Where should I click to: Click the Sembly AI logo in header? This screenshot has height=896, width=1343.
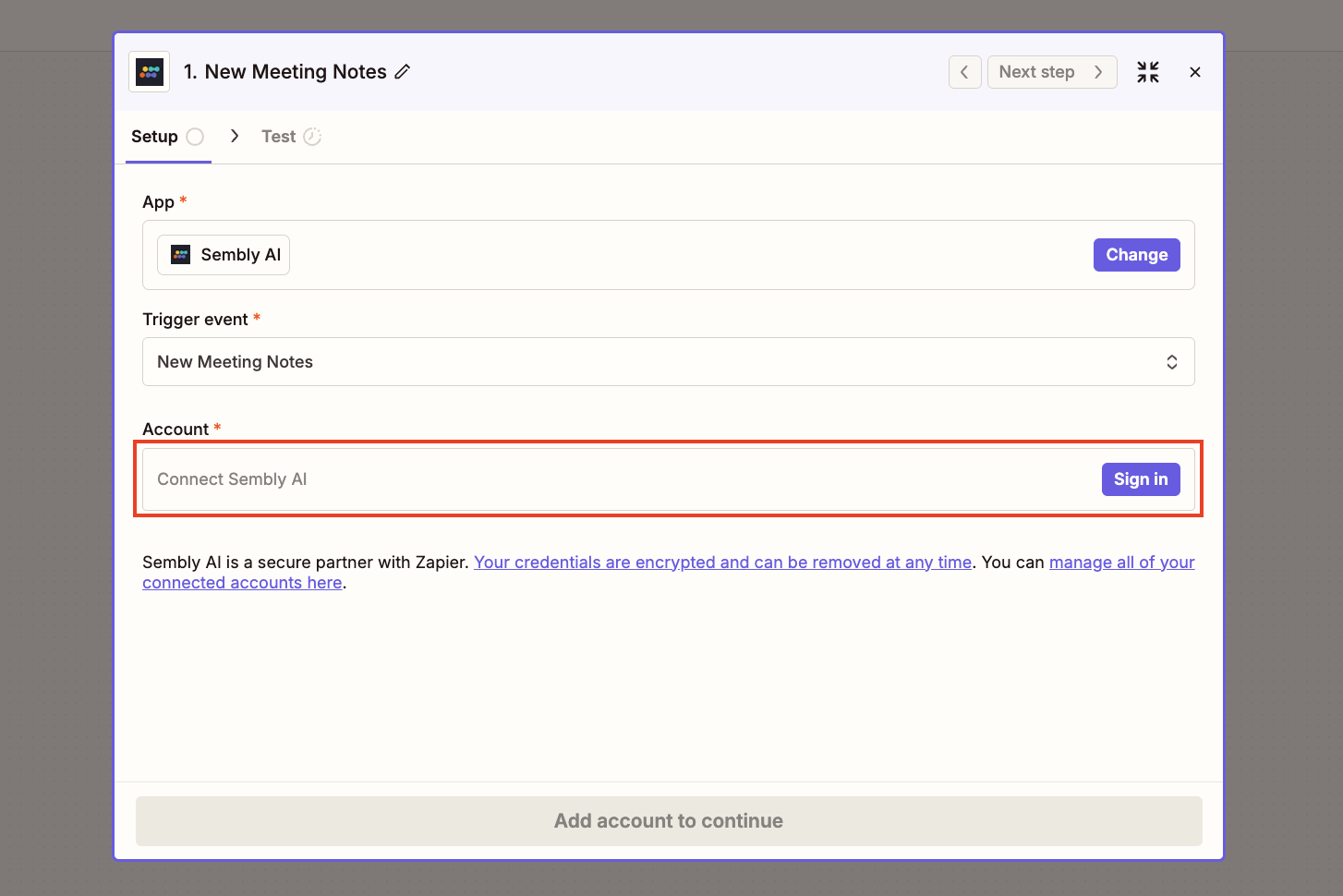pyautogui.click(x=150, y=72)
